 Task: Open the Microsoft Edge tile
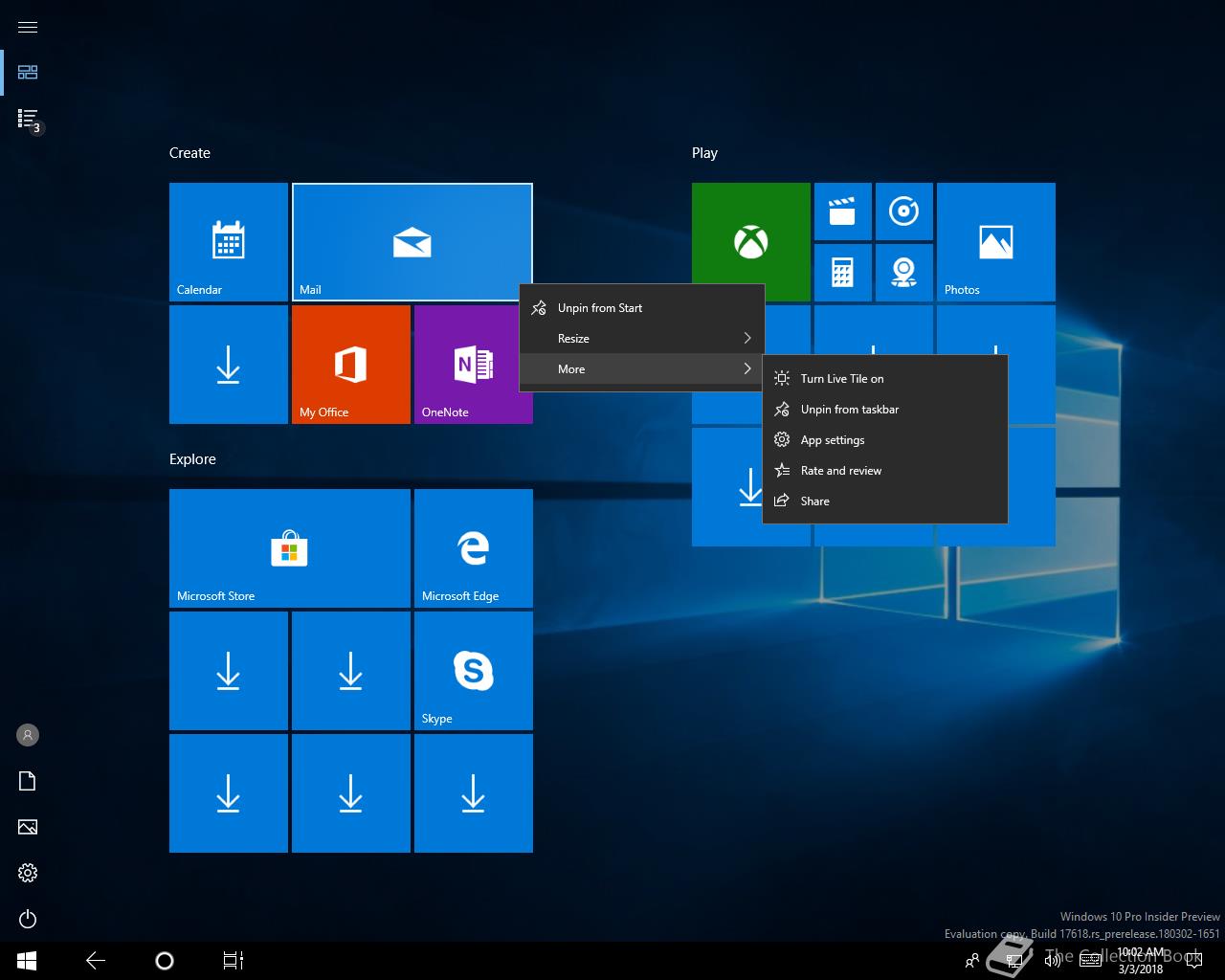[x=474, y=548]
